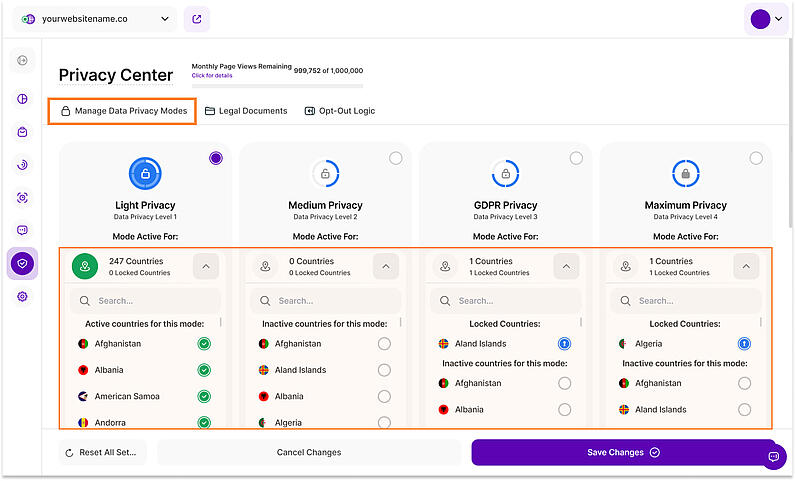Click the Cancel Changes button
The image size is (795, 481).
click(309, 452)
